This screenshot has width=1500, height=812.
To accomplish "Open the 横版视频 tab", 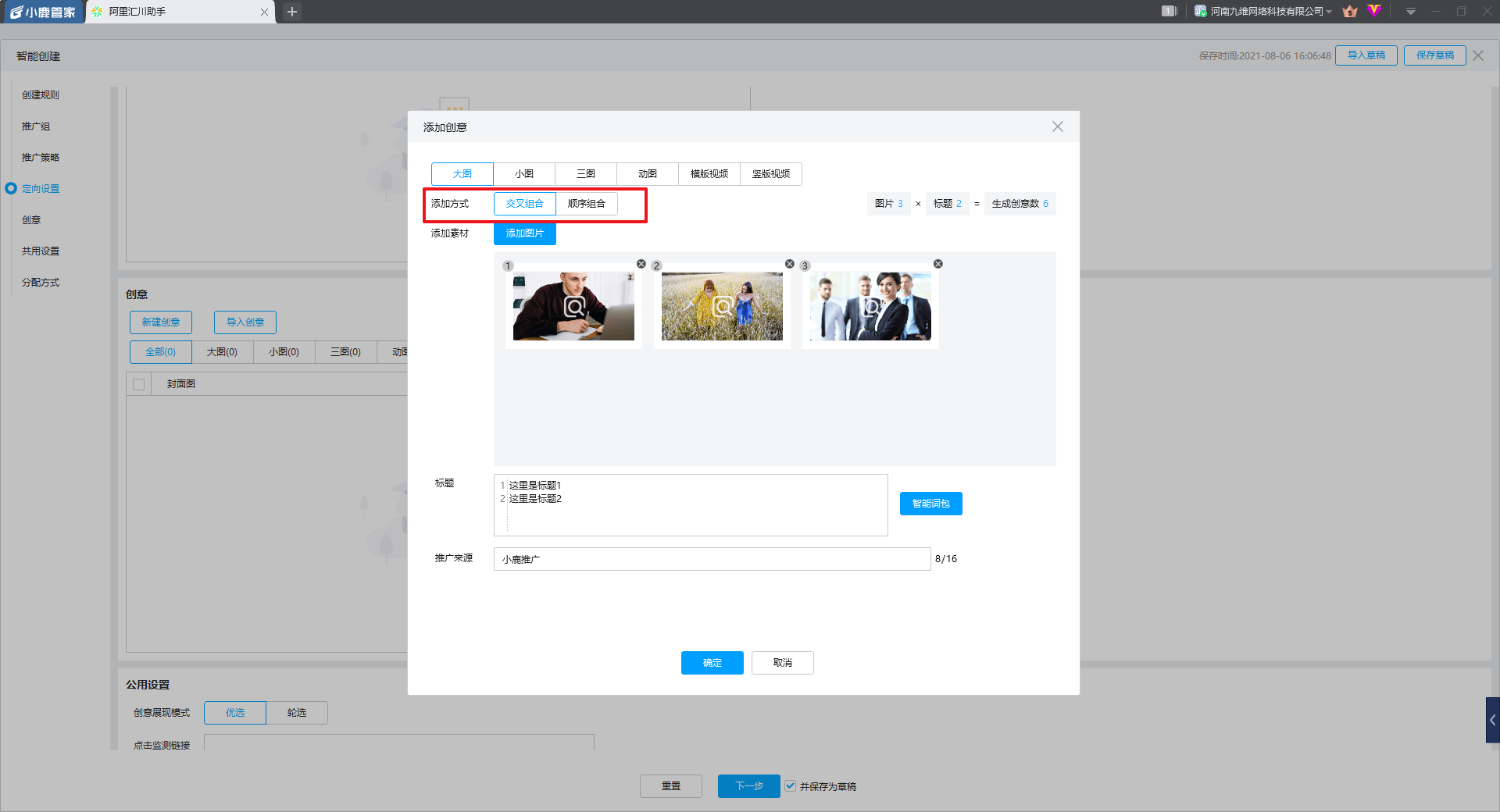I will (x=709, y=174).
